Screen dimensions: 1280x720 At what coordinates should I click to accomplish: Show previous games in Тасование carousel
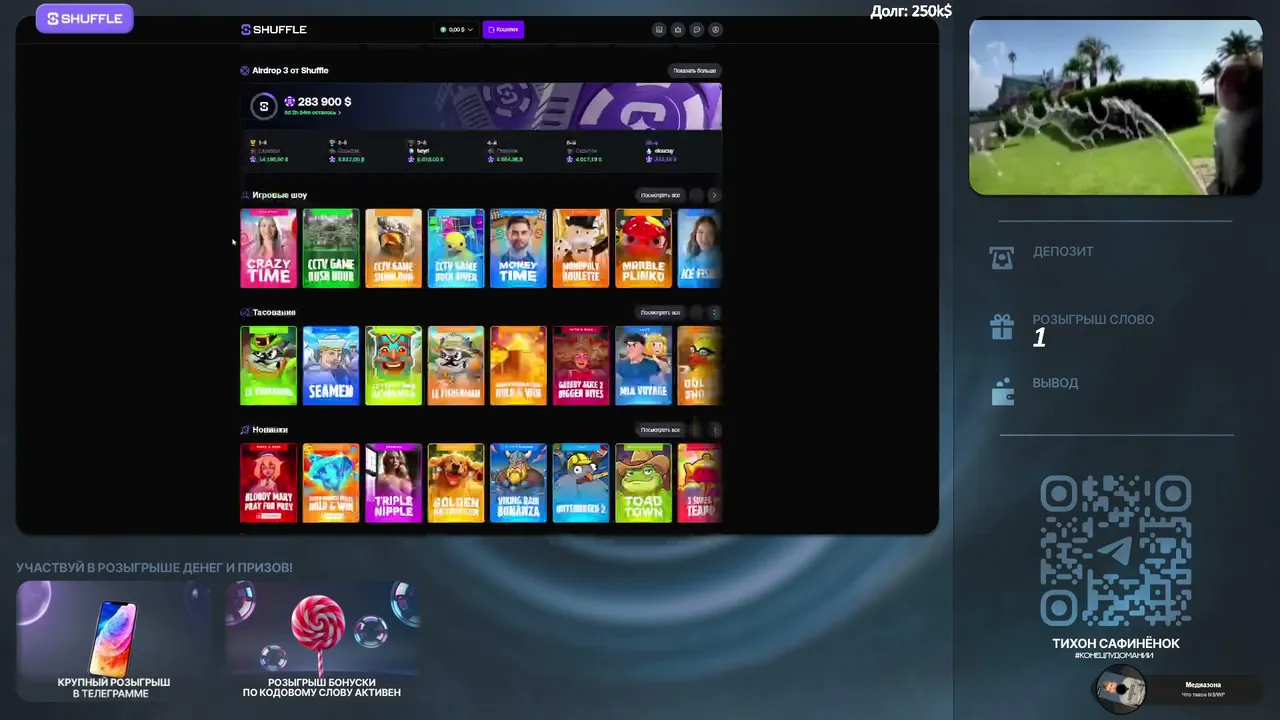(697, 313)
